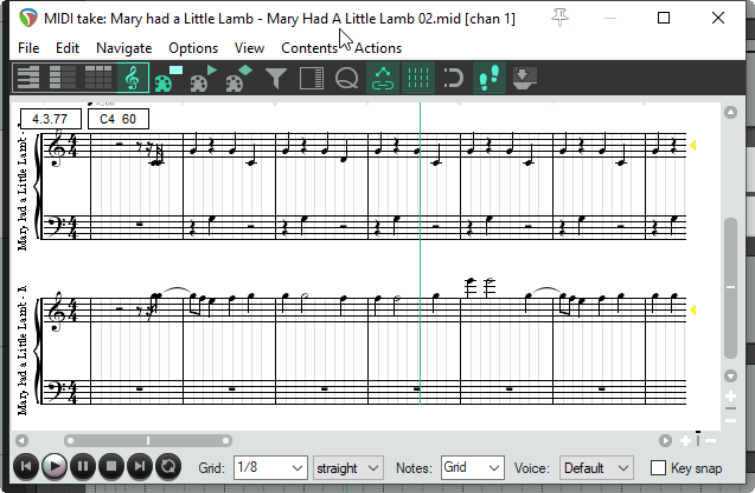Viewport: 755px width, 493px height.
Task: Pause the playback
Action: 83,466
